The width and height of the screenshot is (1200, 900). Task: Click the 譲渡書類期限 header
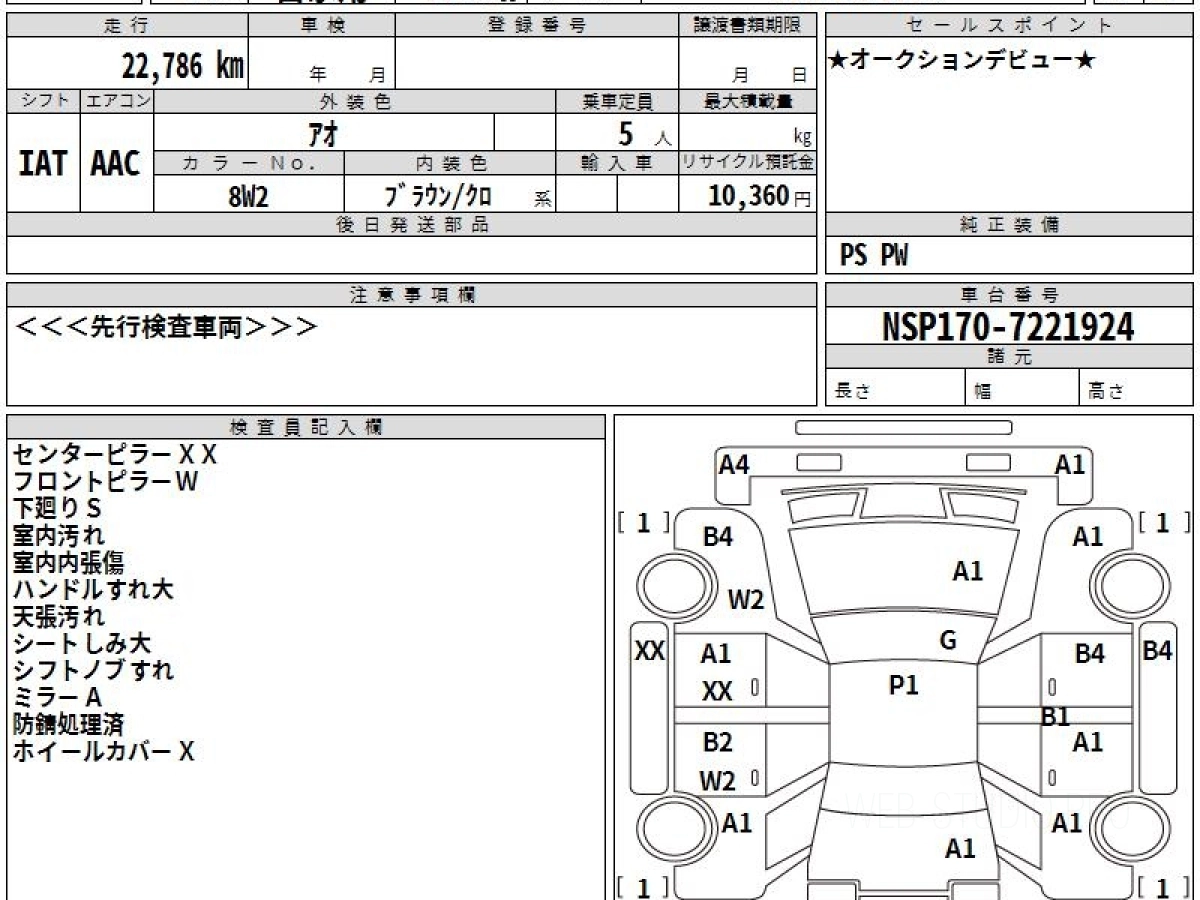click(747, 26)
